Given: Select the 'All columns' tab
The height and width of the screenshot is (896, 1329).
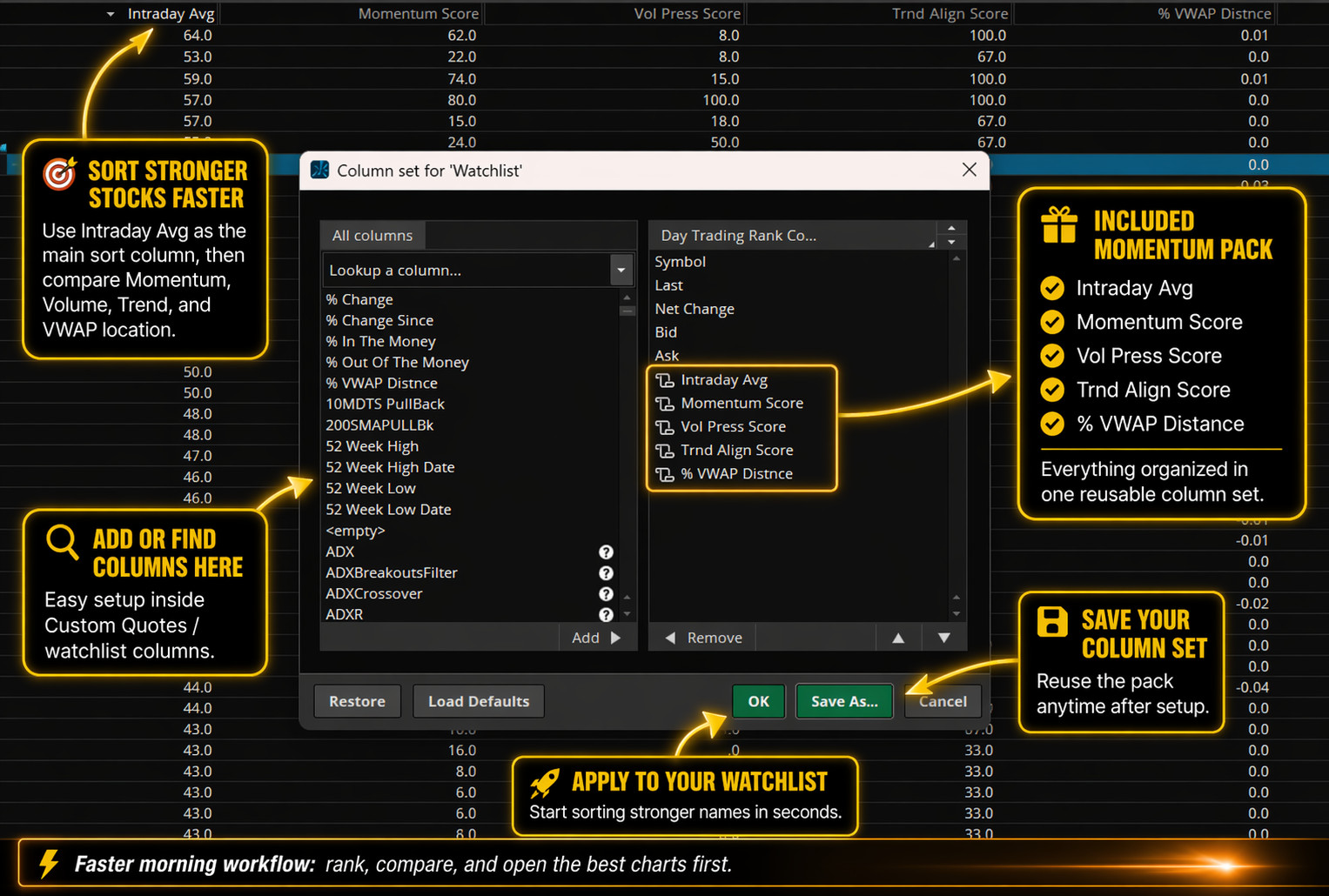Looking at the screenshot, I should coord(373,236).
